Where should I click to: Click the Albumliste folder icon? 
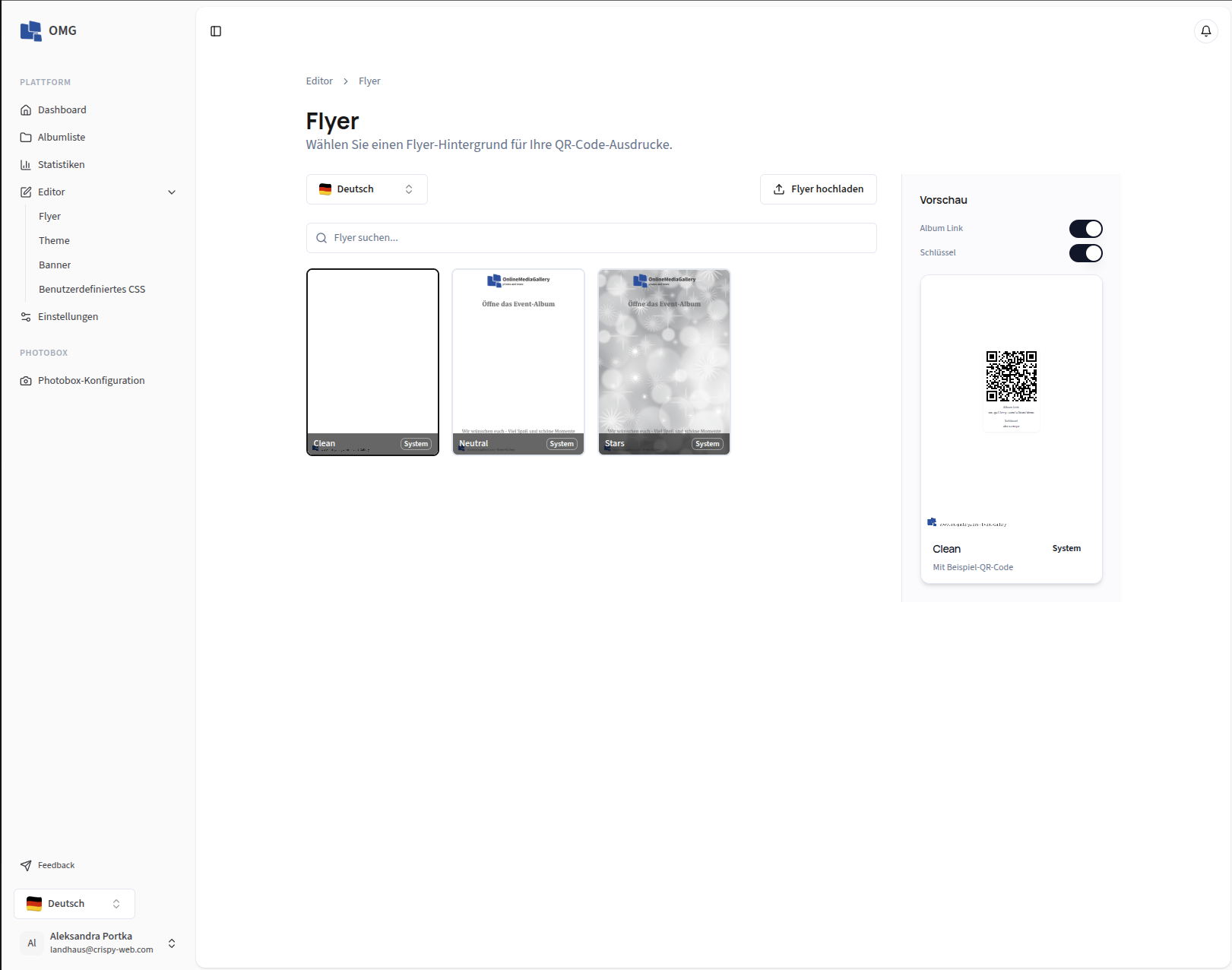26,138
